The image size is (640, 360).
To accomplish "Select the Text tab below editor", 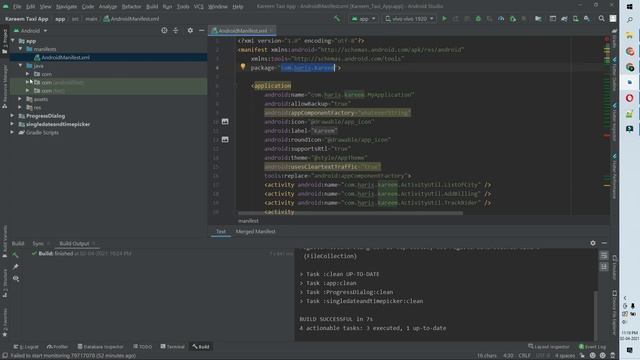I will pos(221,231).
